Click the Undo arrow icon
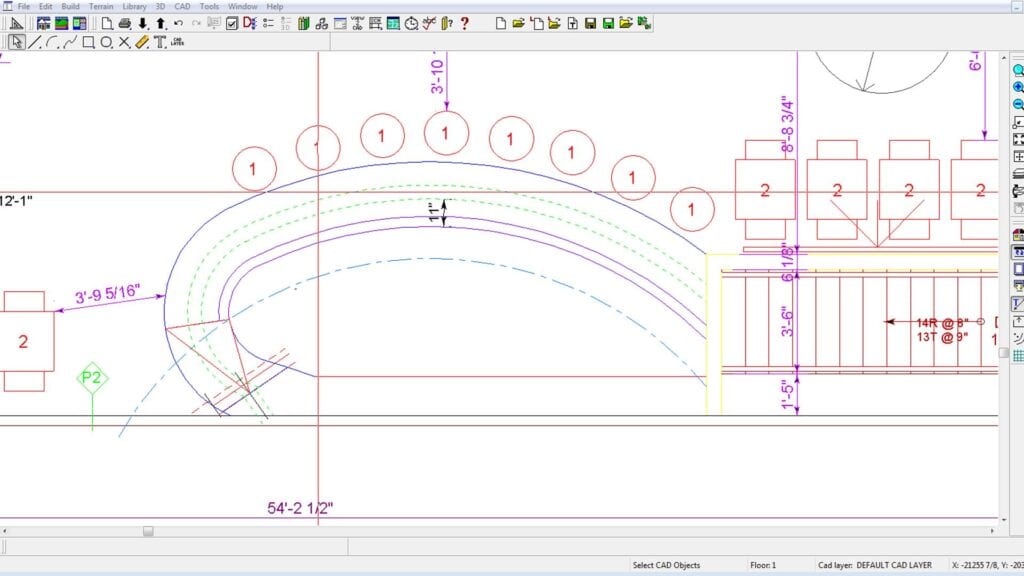This screenshot has height=576, width=1024. [x=178, y=24]
